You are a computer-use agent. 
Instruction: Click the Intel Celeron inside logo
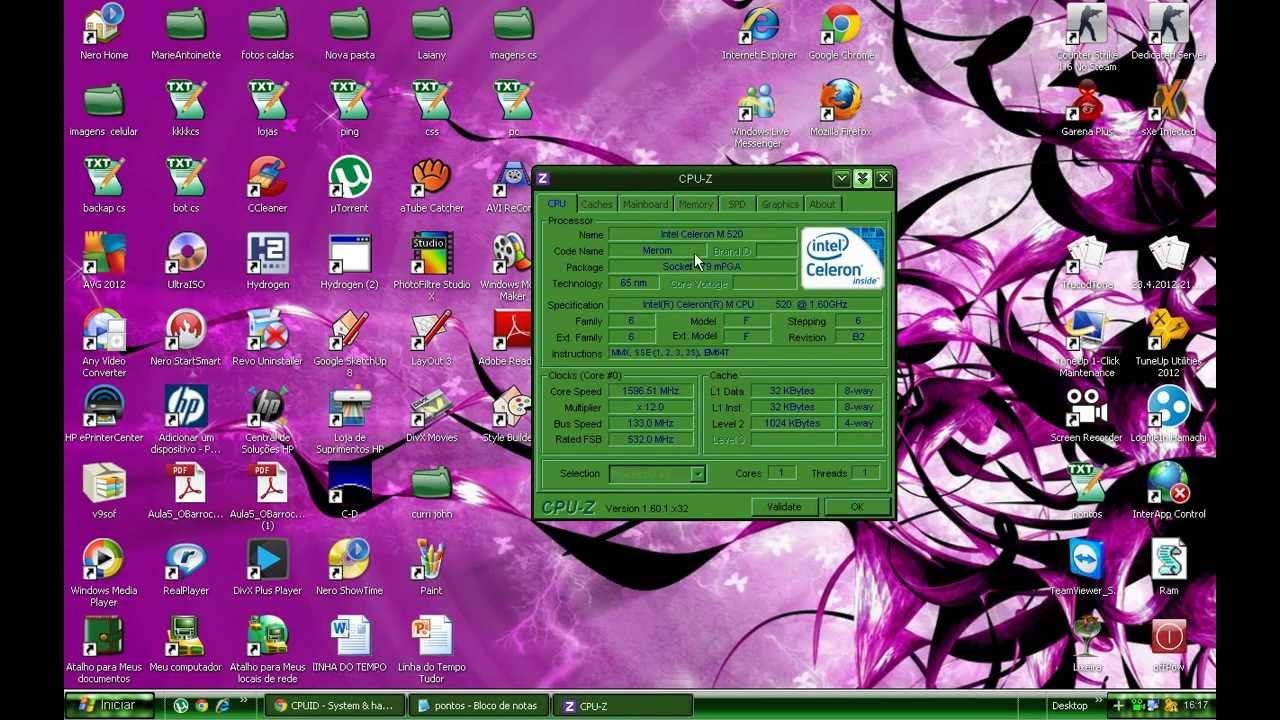click(x=842, y=258)
